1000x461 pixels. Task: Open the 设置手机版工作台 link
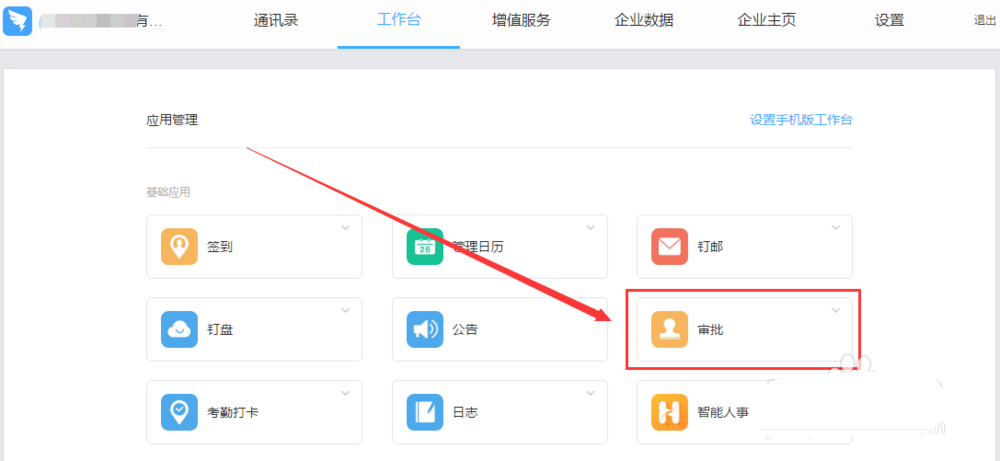pyautogui.click(x=801, y=120)
